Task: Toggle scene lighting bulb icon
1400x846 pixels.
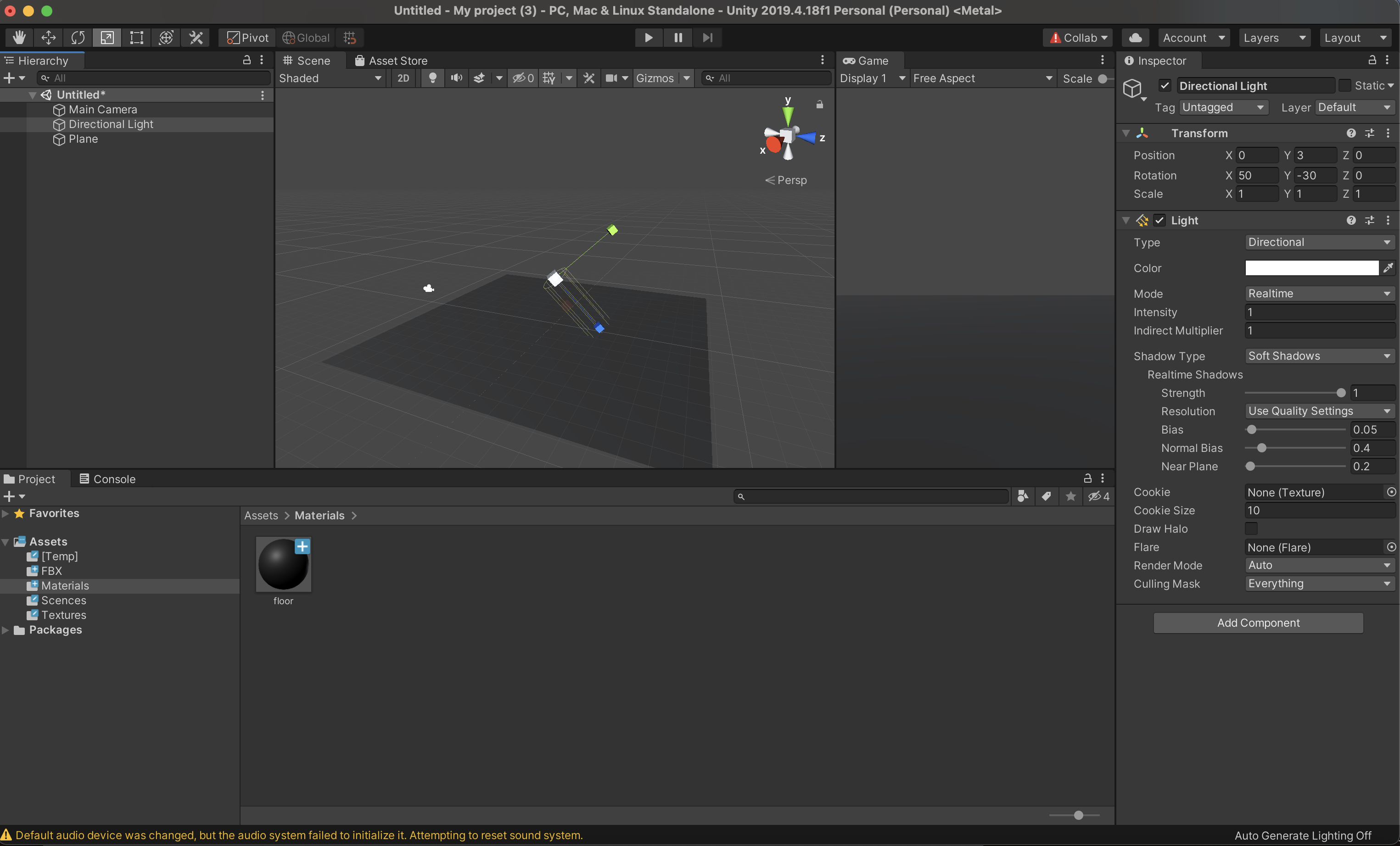Action: [432, 78]
